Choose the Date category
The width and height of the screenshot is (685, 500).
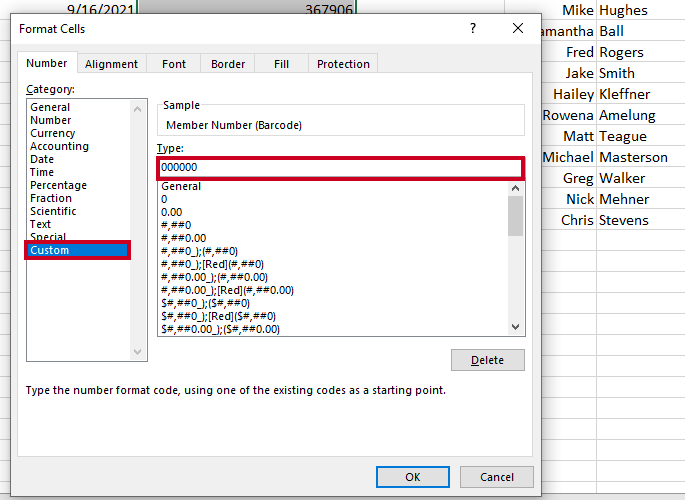[x=42, y=159]
